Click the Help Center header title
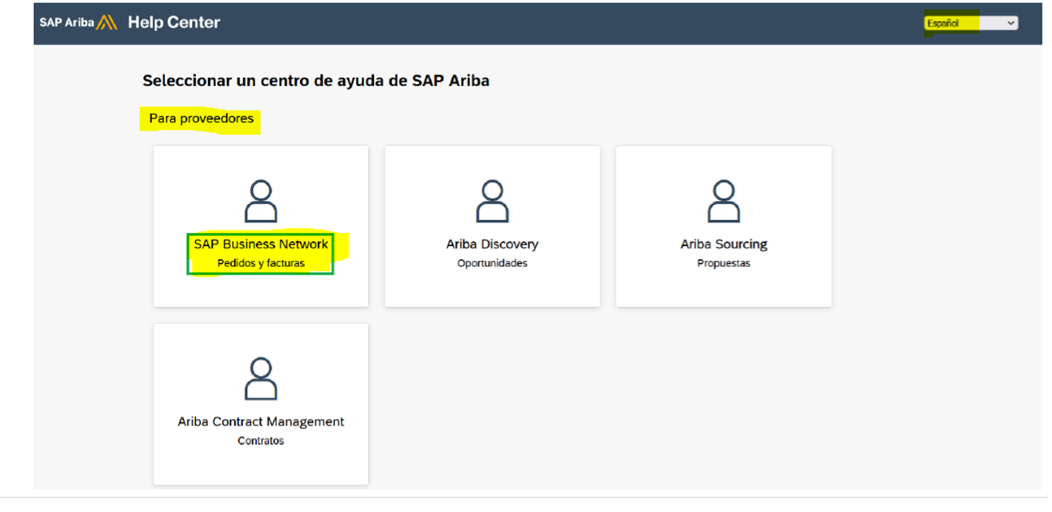 click(x=174, y=23)
